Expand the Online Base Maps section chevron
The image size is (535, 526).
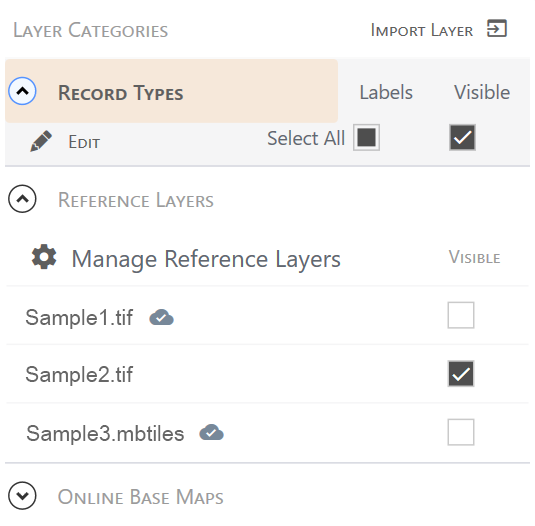tap(23, 496)
